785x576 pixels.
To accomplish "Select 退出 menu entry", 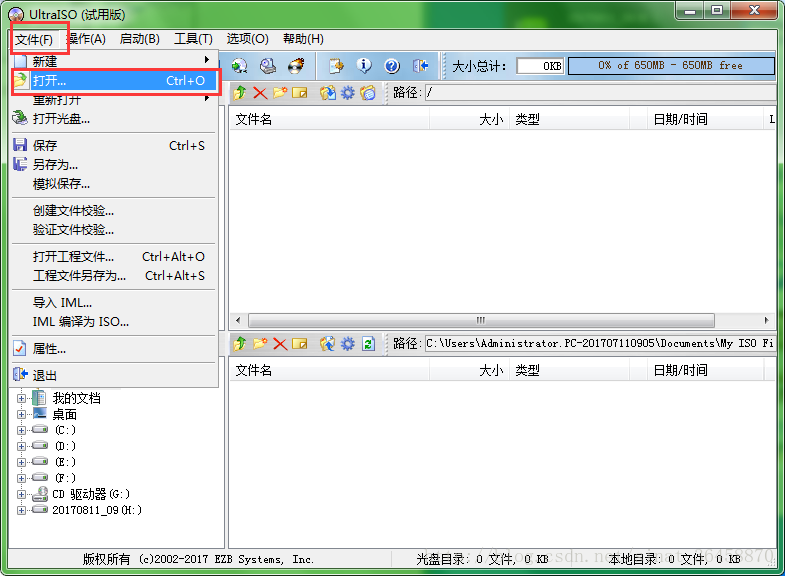I will tap(115, 375).
